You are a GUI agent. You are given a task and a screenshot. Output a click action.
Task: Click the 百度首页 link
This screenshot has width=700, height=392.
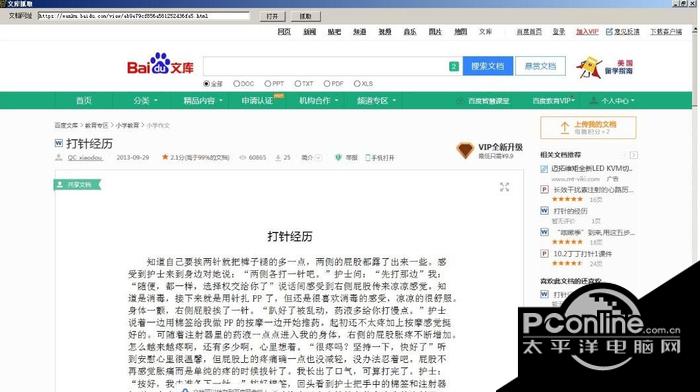click(x=529, y=32)
